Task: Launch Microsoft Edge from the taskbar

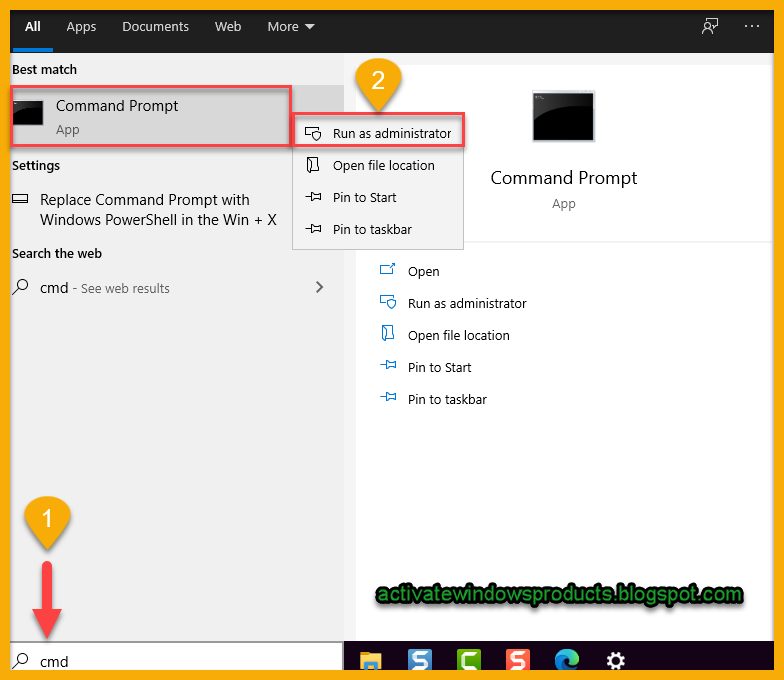Action: click(566, 660)
